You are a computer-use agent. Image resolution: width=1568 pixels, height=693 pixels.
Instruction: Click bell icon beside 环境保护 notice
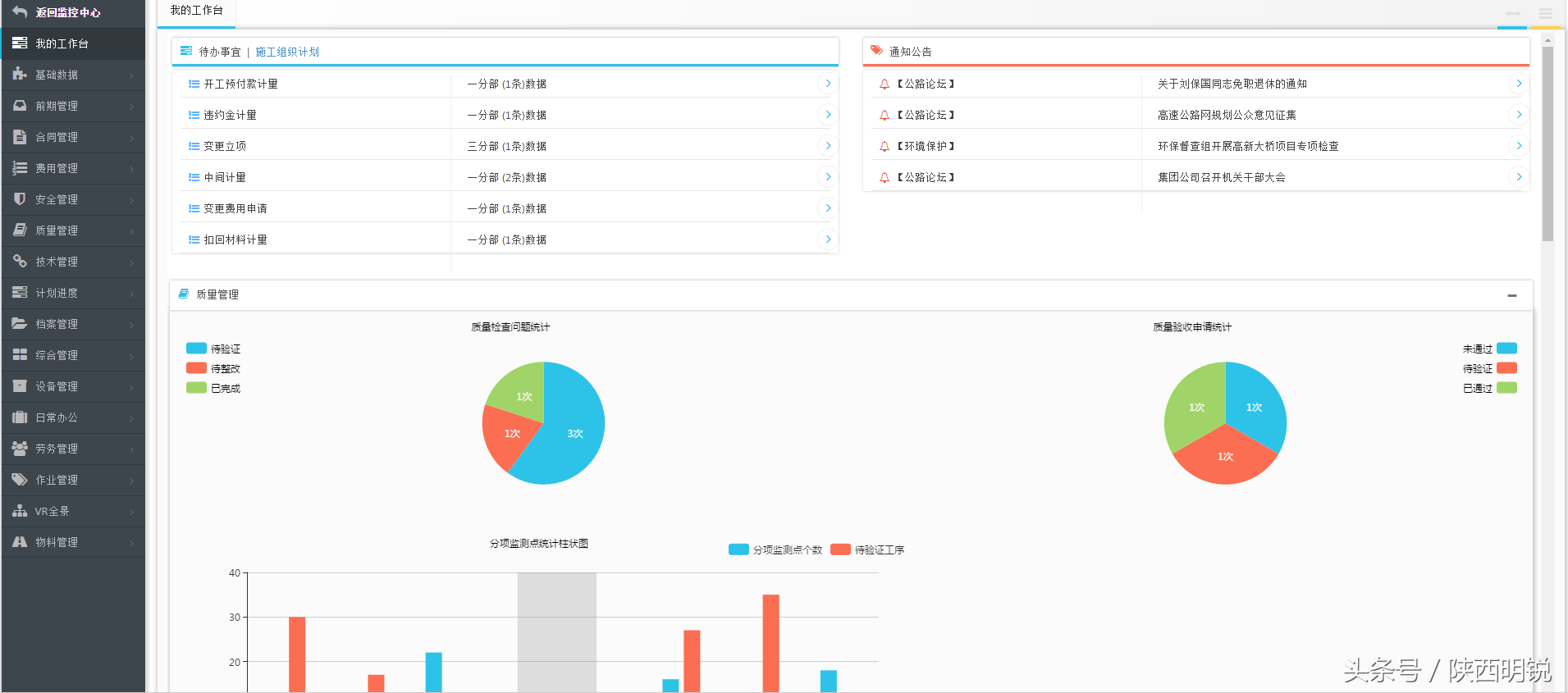885,146
